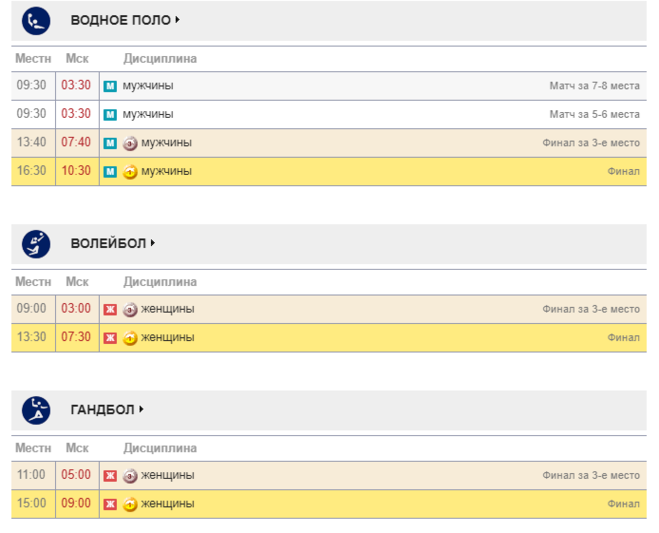The width and height of the screenshot is (659, 533).
Task: Click the water polo sport icon
Action: [x=36, y=21]
